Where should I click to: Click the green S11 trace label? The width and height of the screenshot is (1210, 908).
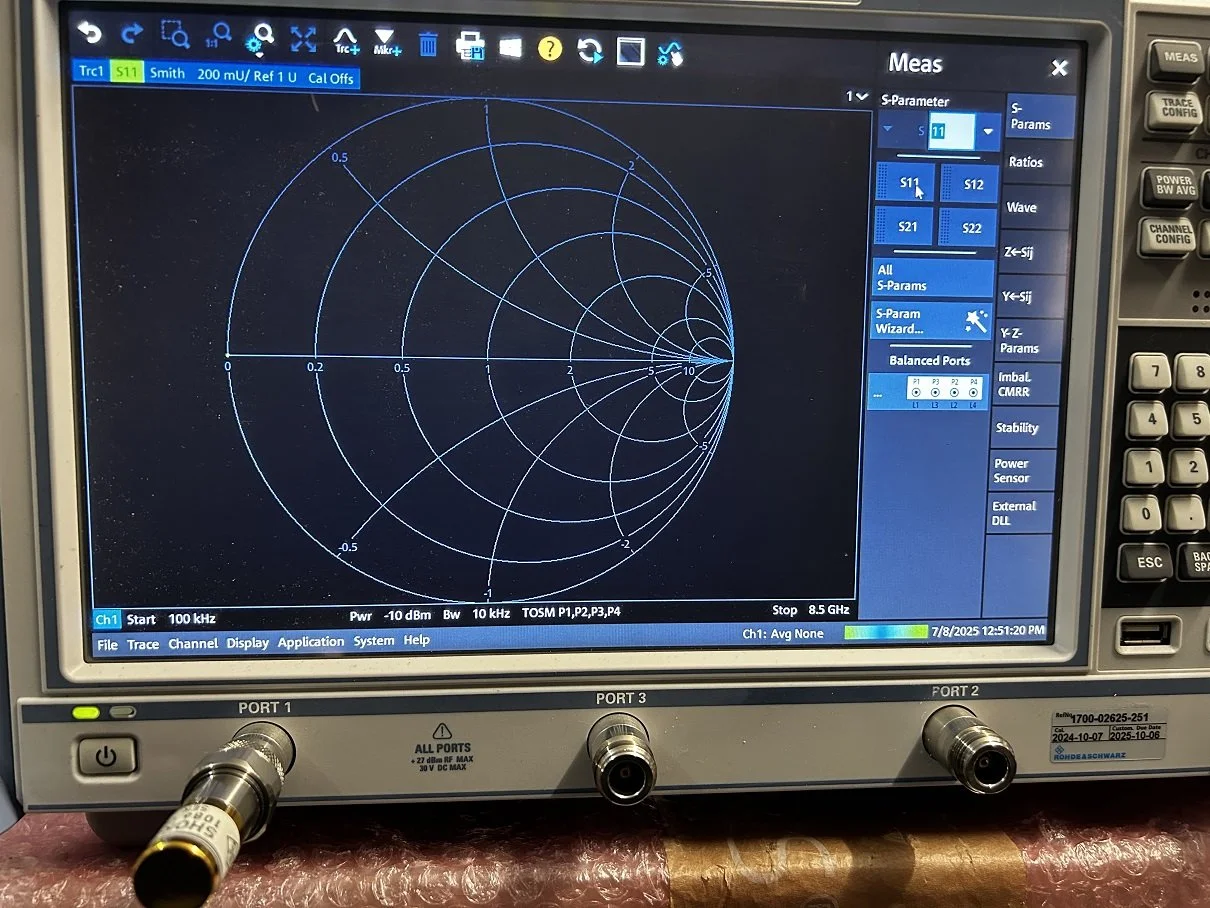tap(126, 72)
